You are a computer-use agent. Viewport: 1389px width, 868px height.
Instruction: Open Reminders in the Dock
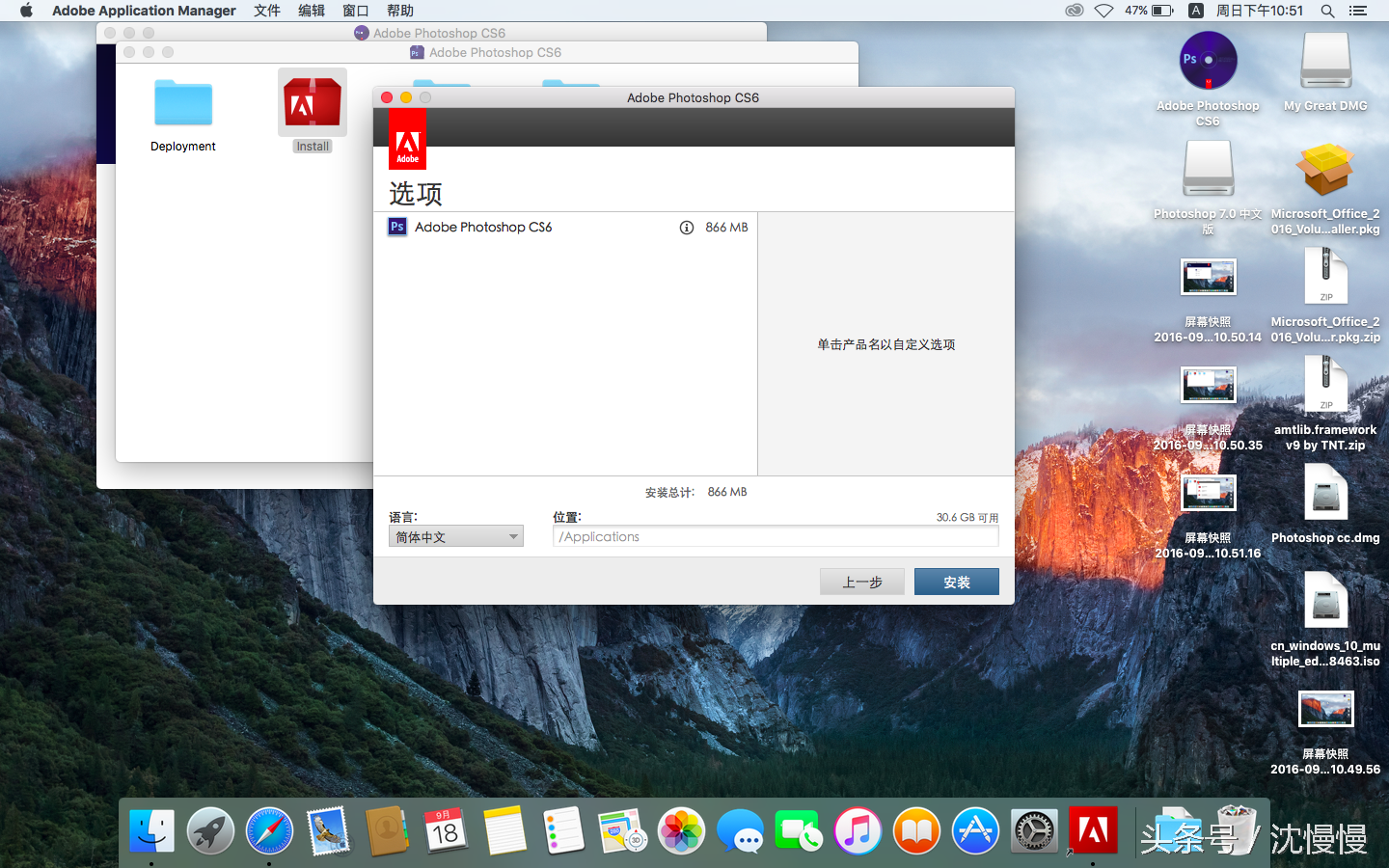click(x=563, y=830)
